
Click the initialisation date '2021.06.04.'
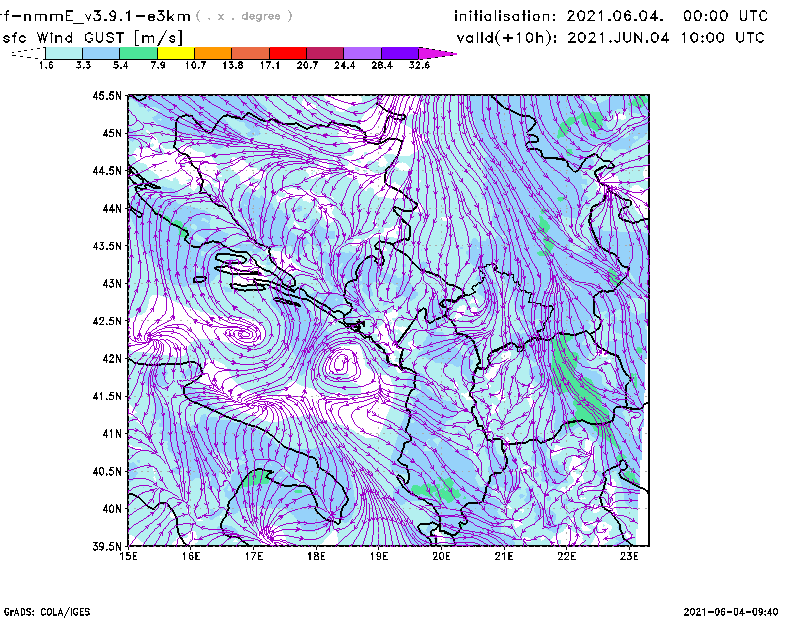point(615,16)
